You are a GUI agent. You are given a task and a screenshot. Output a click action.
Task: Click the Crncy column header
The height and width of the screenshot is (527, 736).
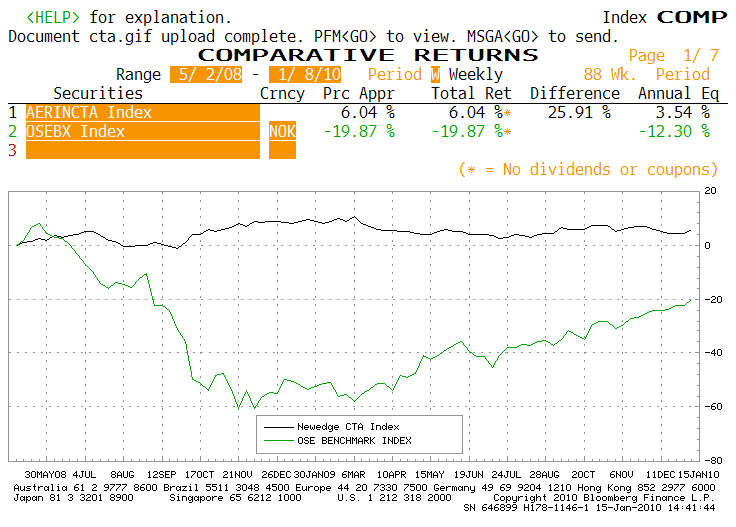282,94
